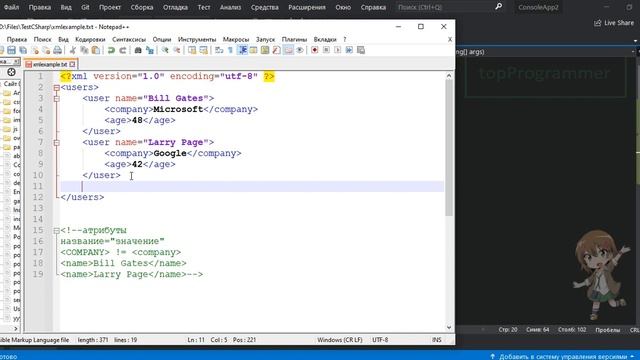Click the editor scrollbar down arrow
Screen dimensions: 640x360
[x=449, y=327]
